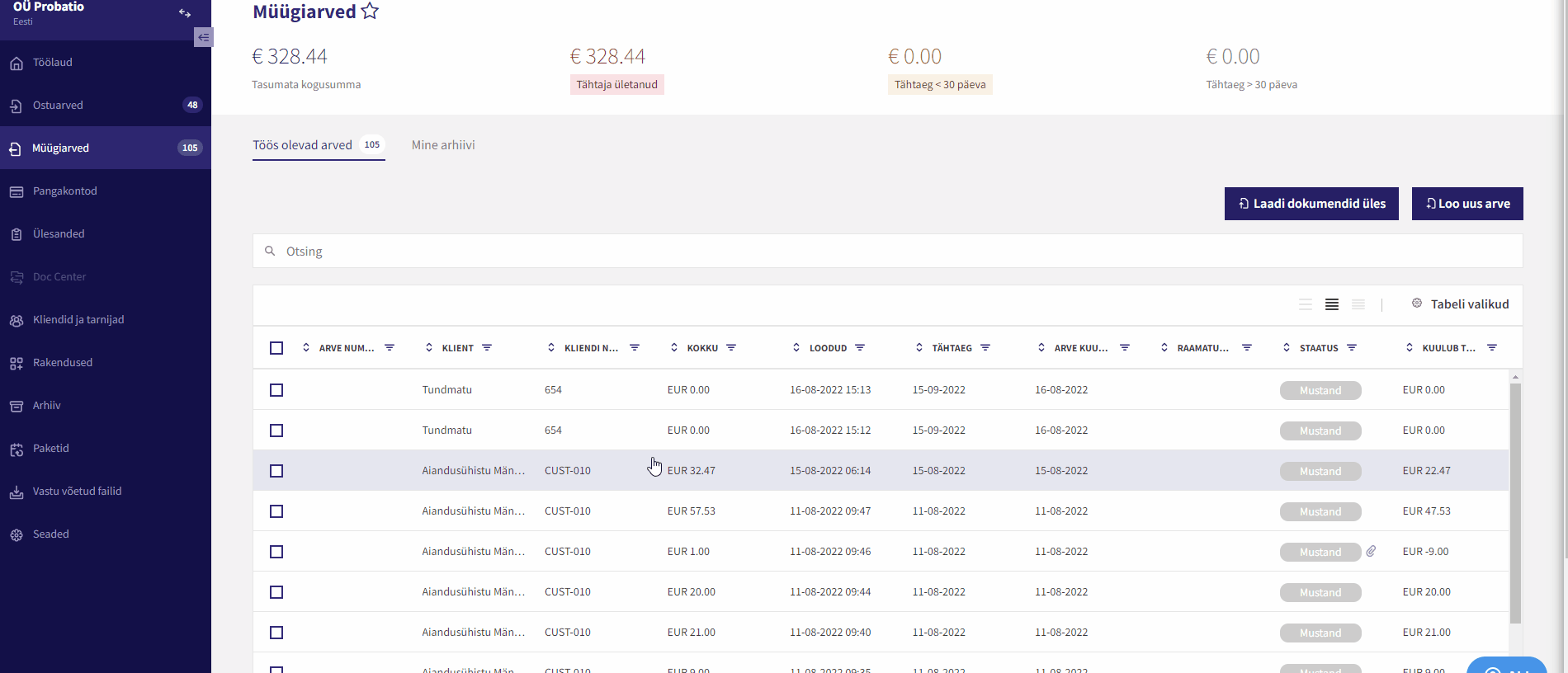1568x673 pixels.
Task: Collapse the sidebar with the arrow button
Action: point(203,37)
